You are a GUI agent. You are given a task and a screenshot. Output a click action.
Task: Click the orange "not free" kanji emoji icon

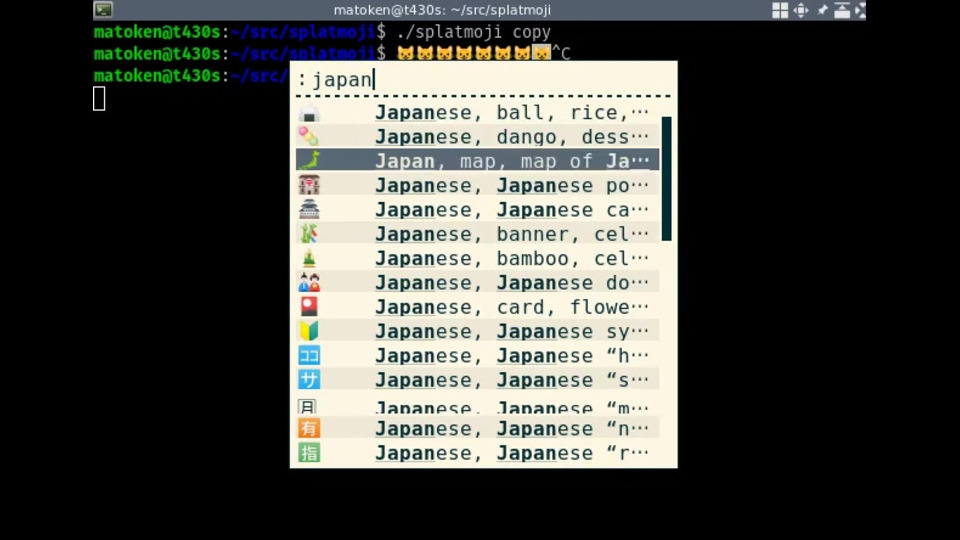[x=309, y=428]
